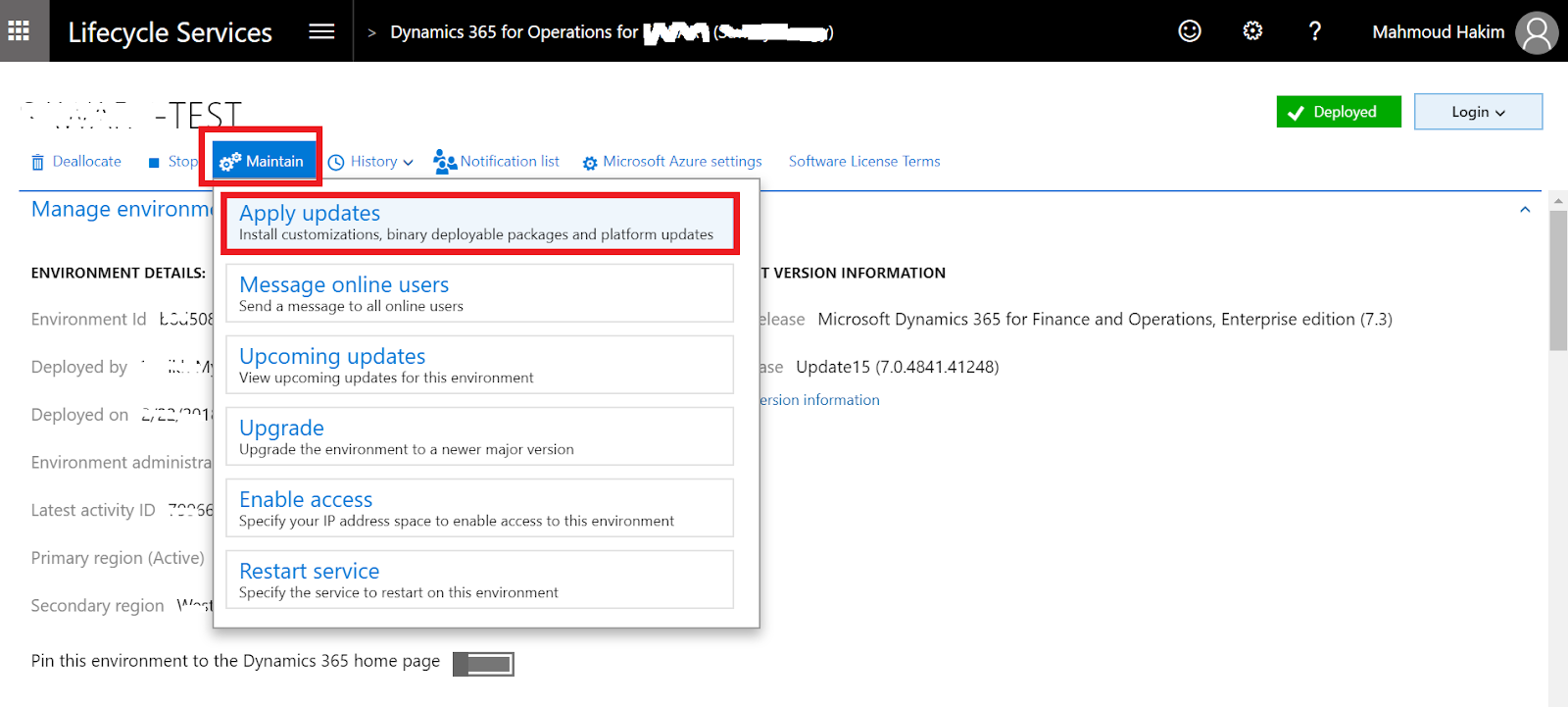Collapse the Manage environment section chevron
Viewport: 1568px width, 707px height.
point(1525,210)
